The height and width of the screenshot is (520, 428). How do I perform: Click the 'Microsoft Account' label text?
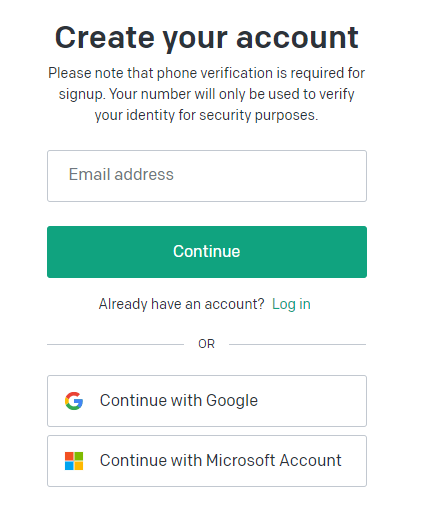pyautogui.click(x=274, y=461)
